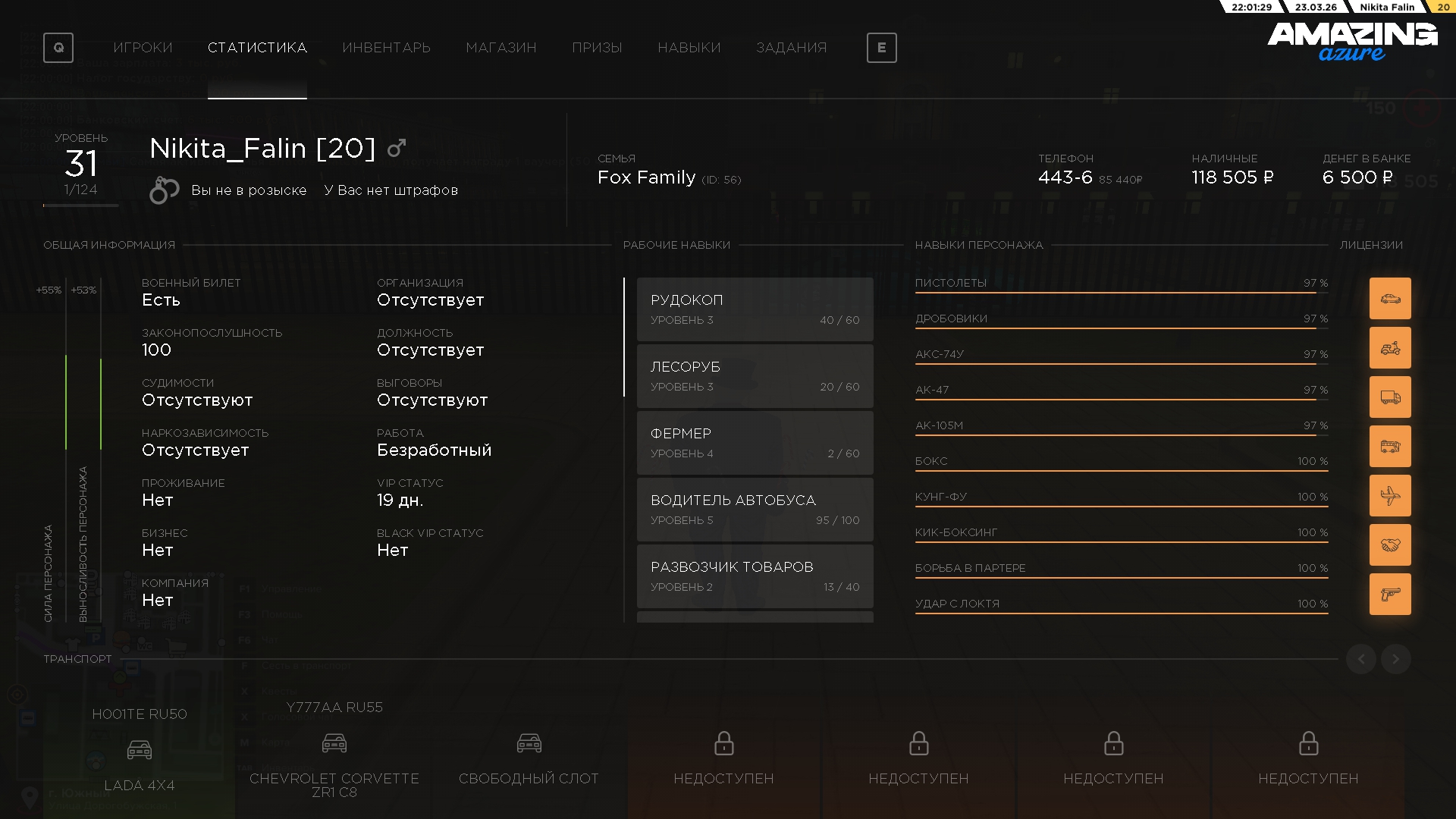Click the car license icon
Screen dimensions: 1456x819
click(1390, 298)
